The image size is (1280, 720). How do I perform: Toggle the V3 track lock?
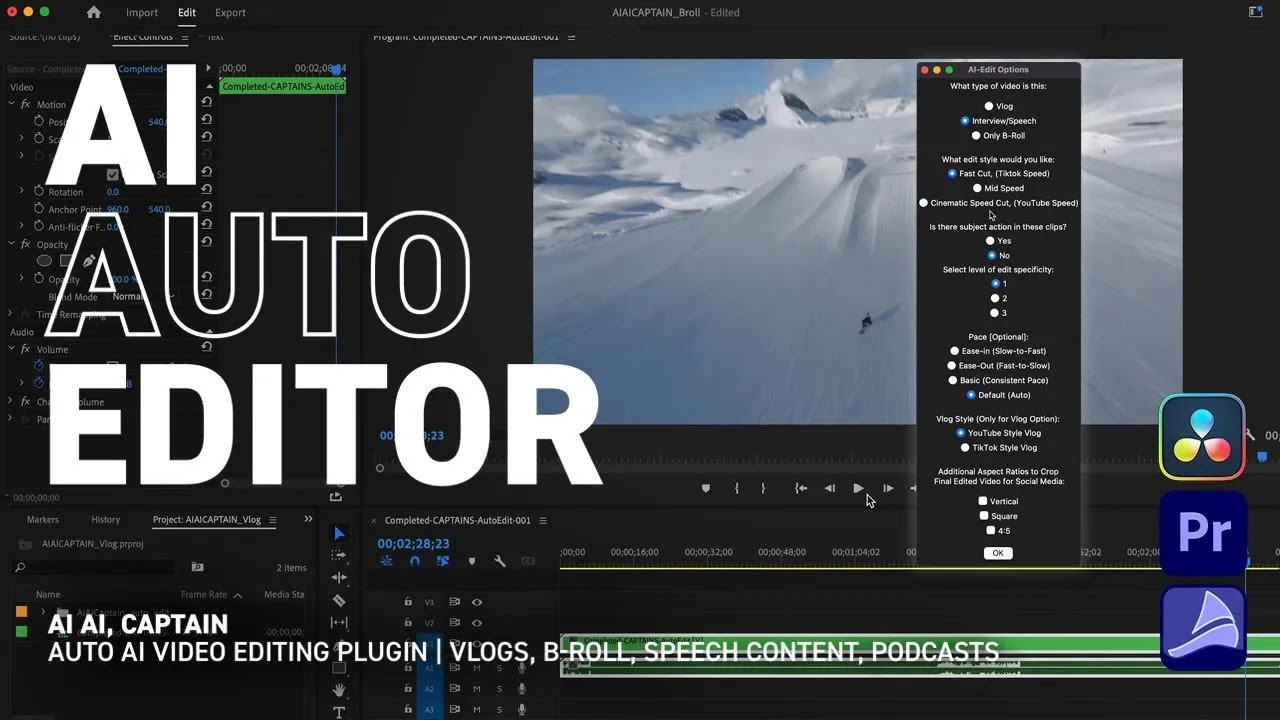(x=408, y=602)
